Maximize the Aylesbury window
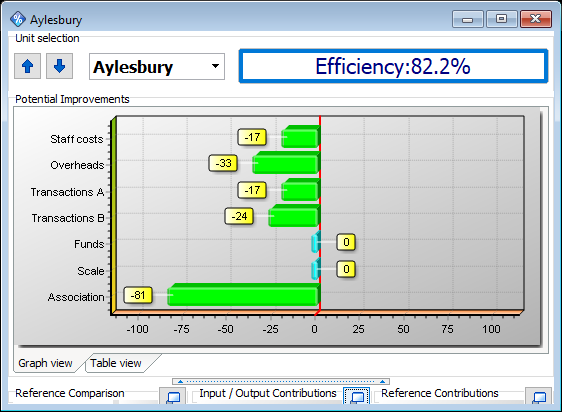The height and width of the screenshot is (412, 562). click(x=501, y=19)
